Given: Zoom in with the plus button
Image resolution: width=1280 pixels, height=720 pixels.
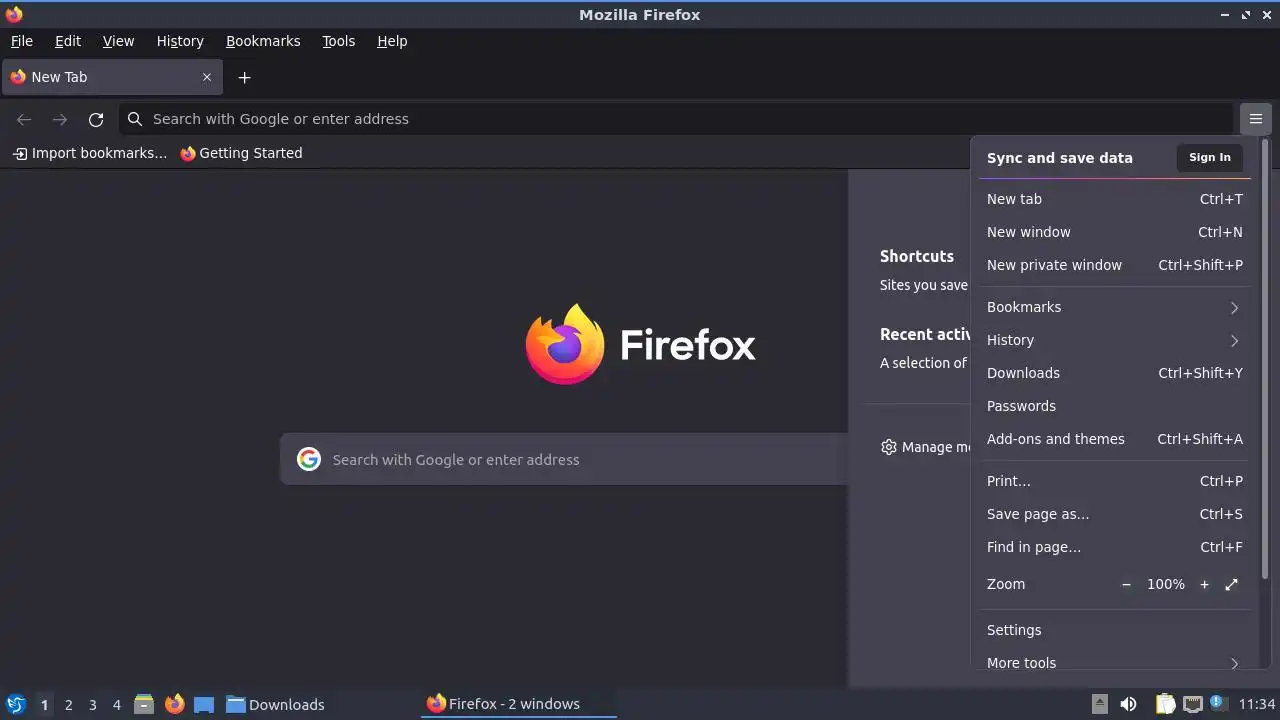Looking at the screenshot, I should pos(1204,584).
